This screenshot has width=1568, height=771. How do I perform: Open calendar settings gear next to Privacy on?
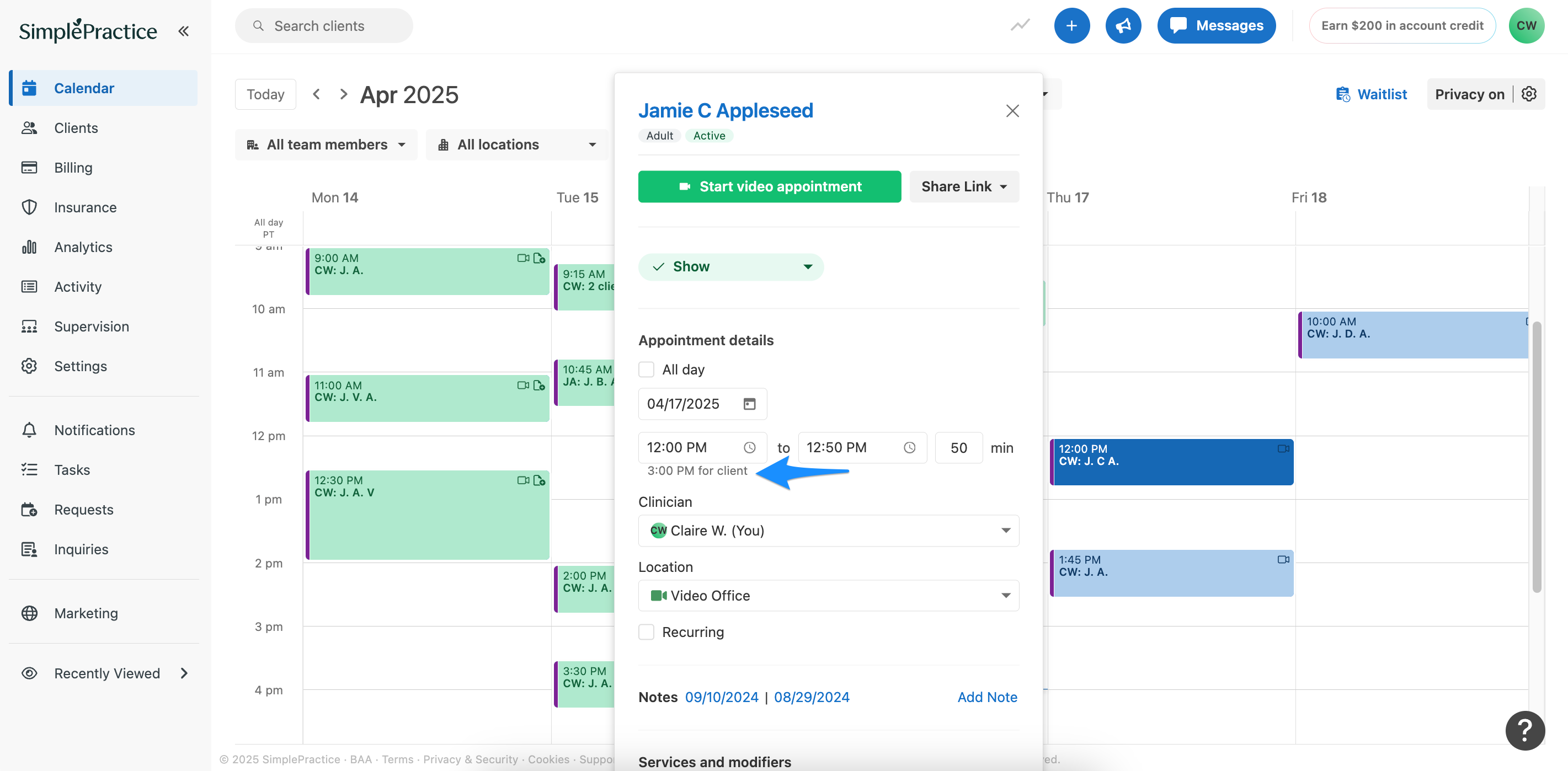coord(1529,94)
